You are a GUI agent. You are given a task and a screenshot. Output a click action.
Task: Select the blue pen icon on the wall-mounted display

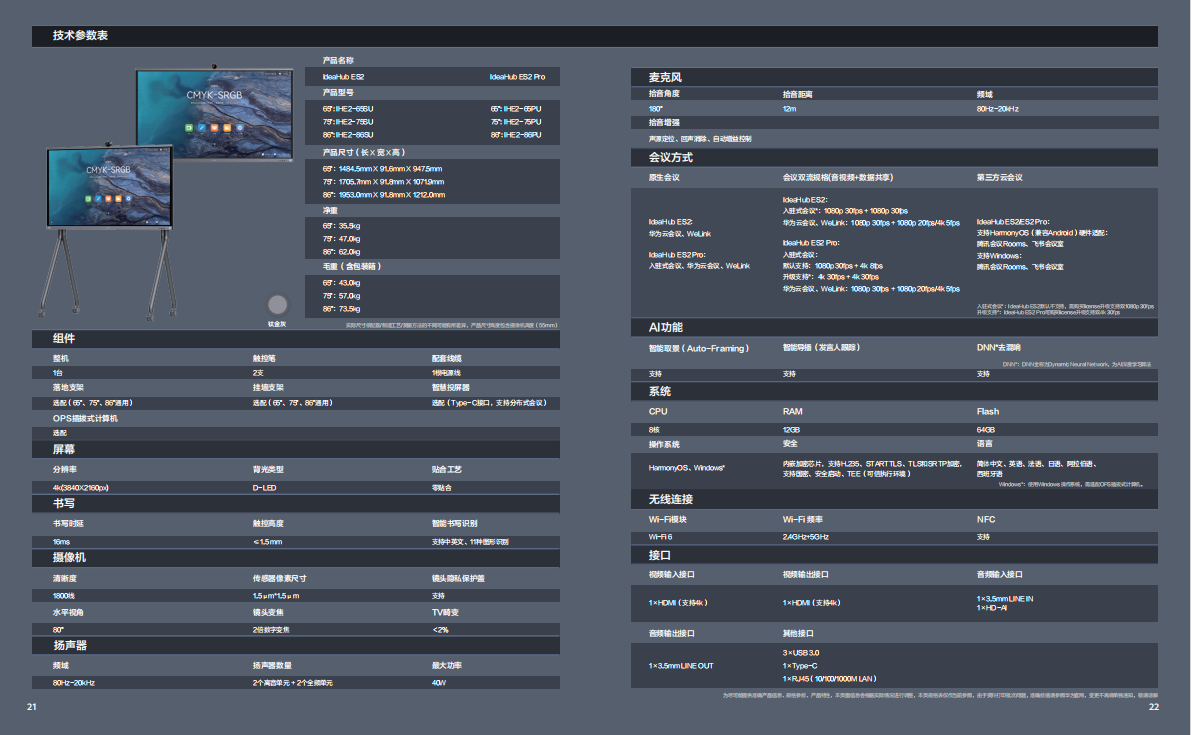201,128
